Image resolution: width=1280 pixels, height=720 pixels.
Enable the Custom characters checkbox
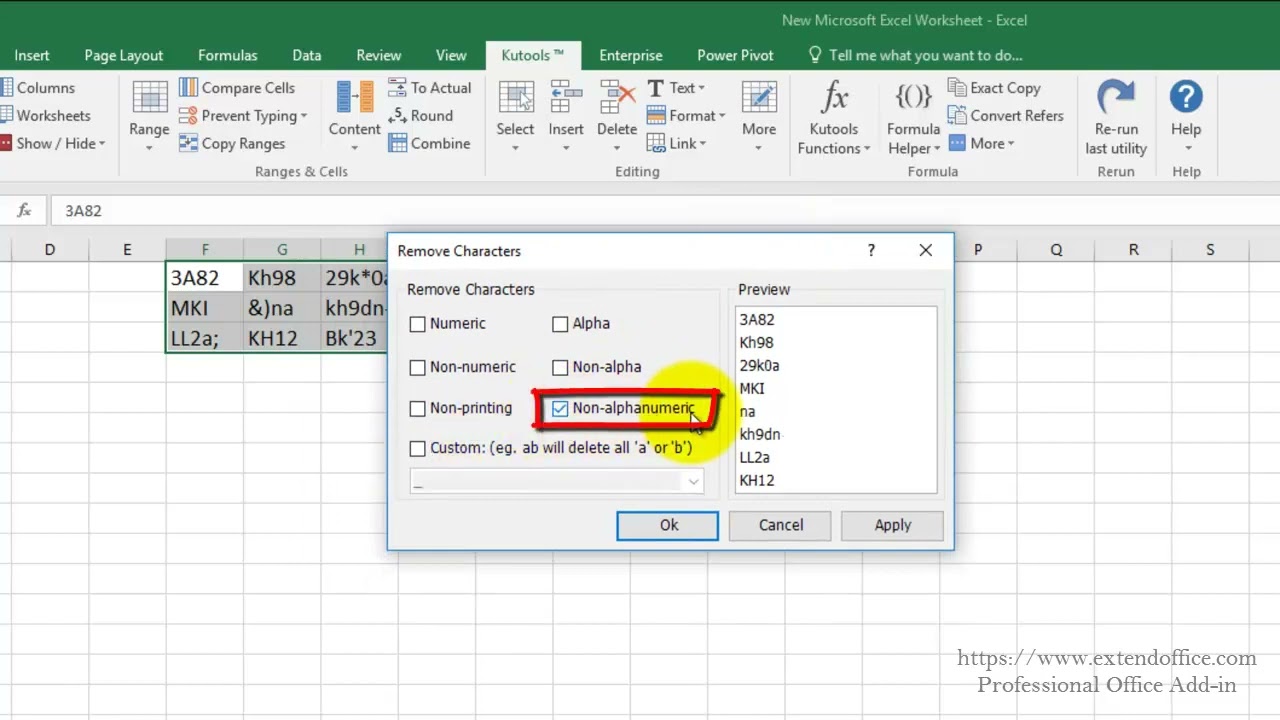[x=418, y=448]
